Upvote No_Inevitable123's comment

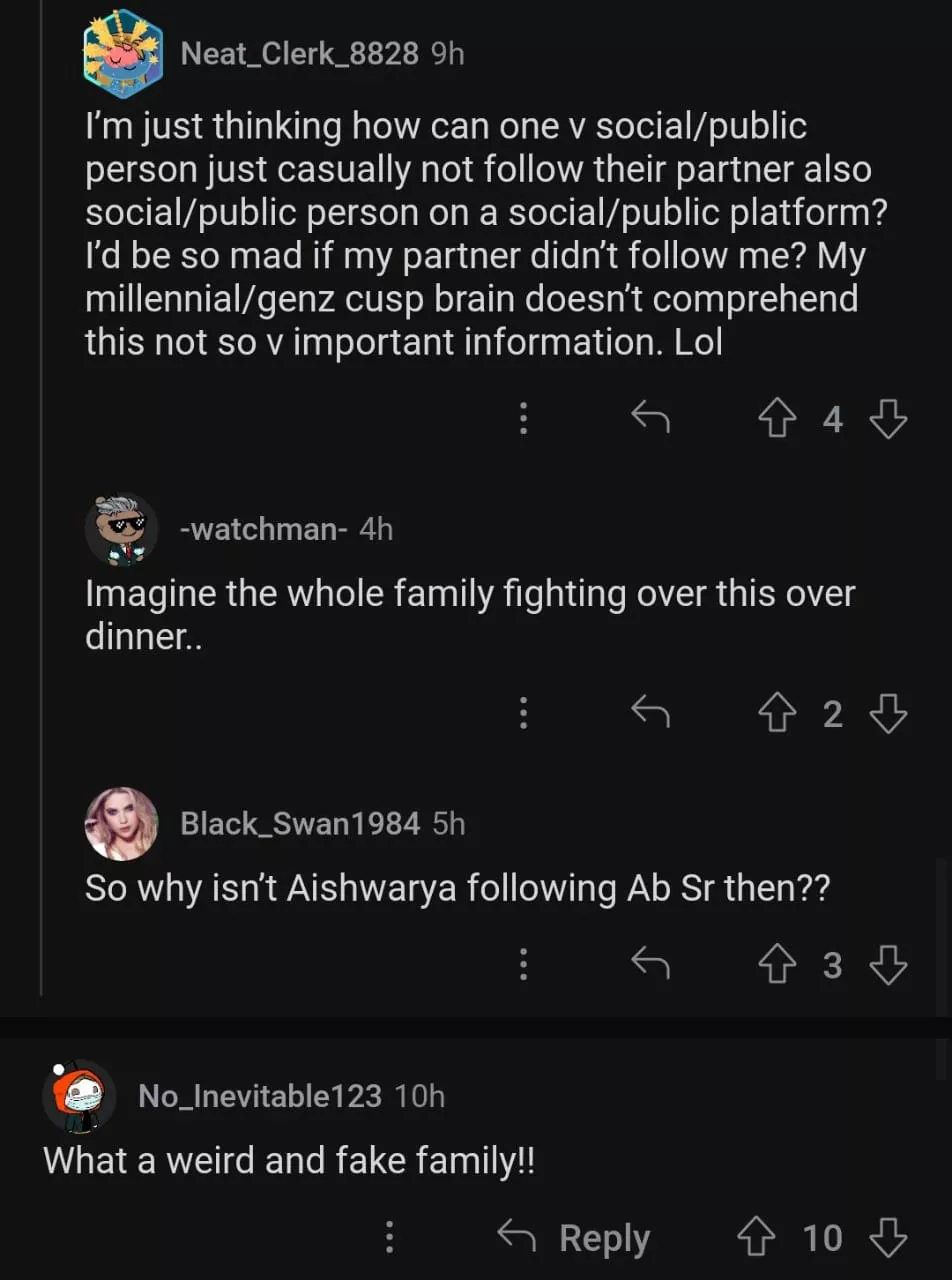[755, 1238]
